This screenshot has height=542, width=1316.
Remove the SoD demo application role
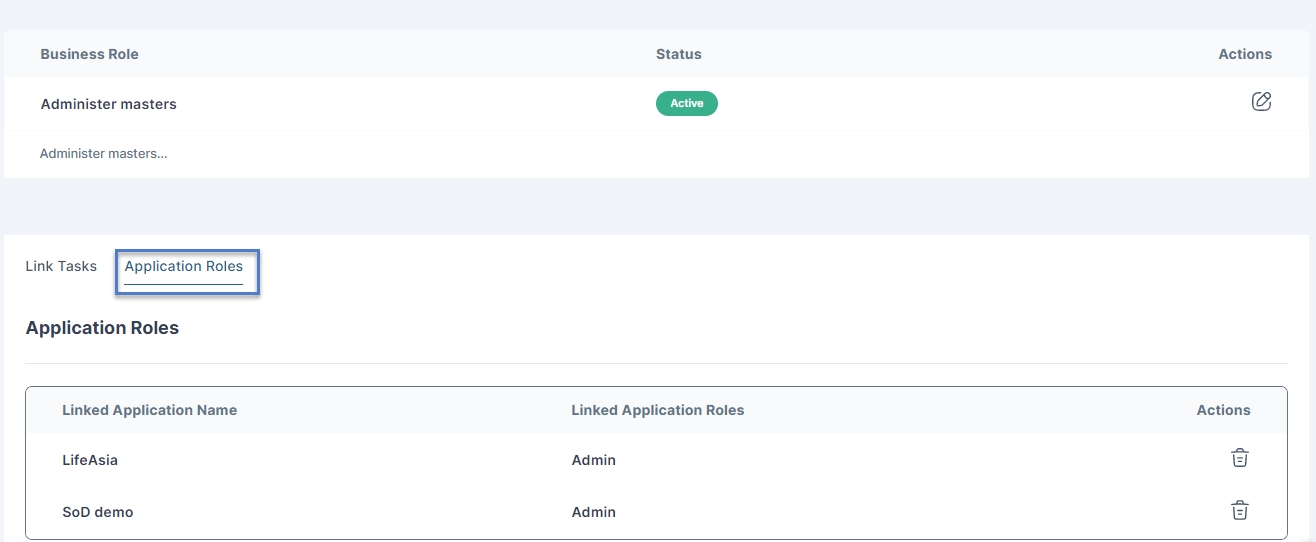[1239, 511]
